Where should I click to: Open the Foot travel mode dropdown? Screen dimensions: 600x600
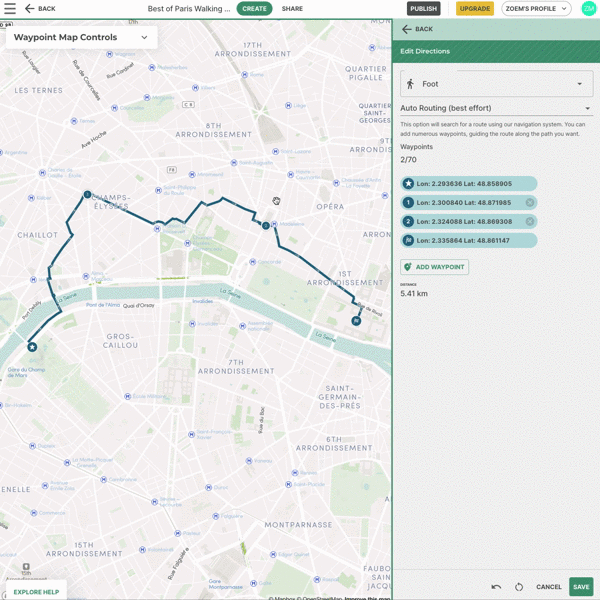click(x=495, y=84)
